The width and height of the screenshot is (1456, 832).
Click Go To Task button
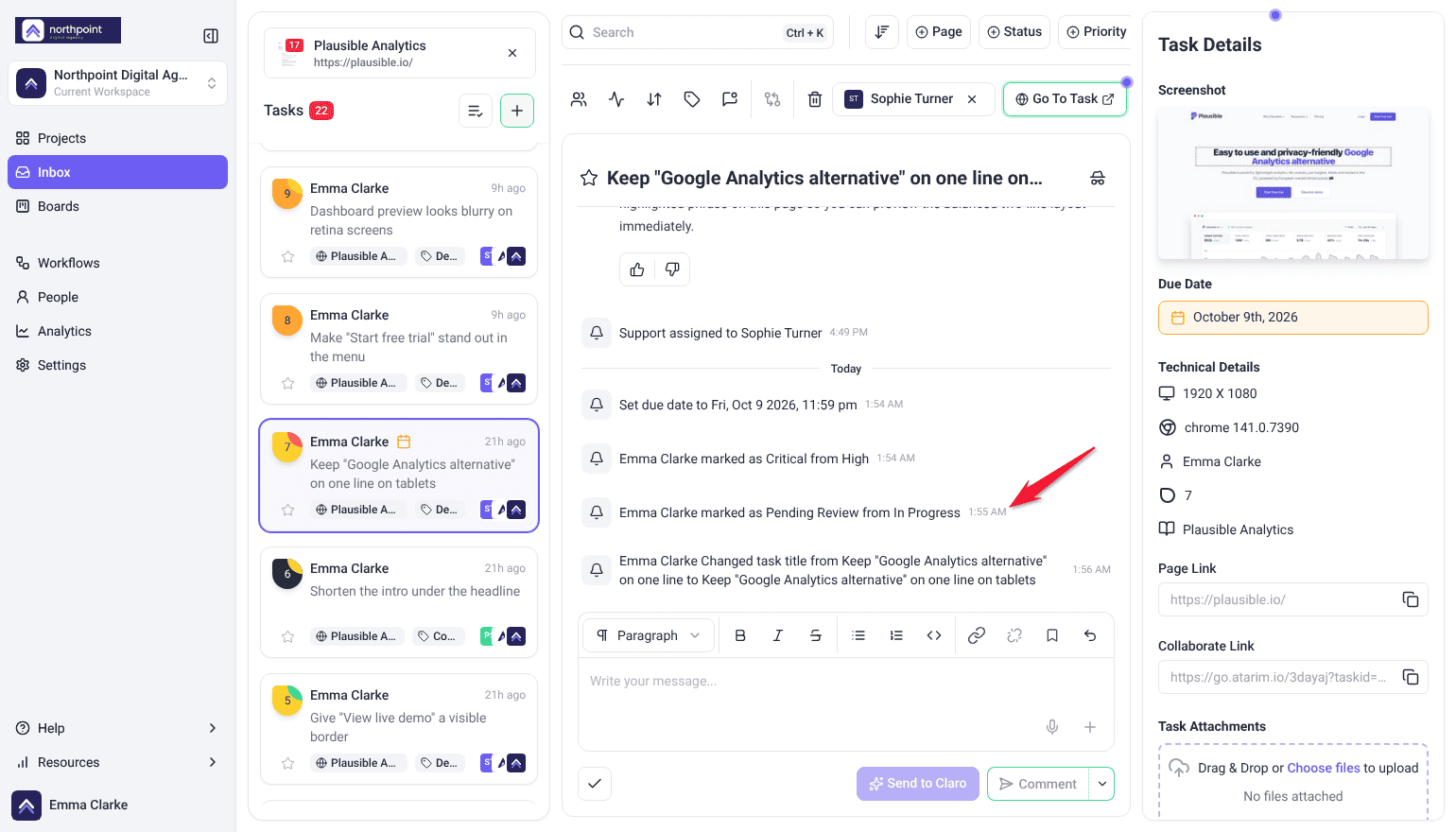click(1065, 99)
